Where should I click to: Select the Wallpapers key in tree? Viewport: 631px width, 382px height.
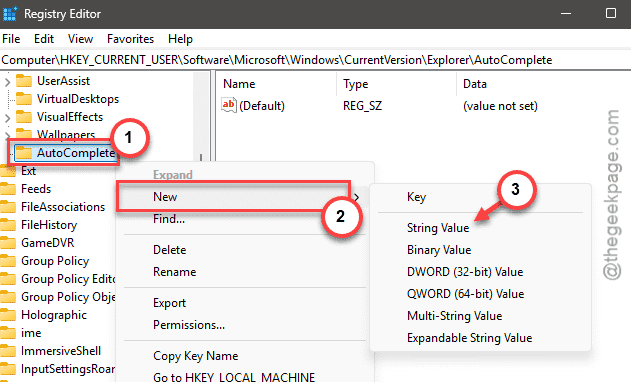point(66,134)
